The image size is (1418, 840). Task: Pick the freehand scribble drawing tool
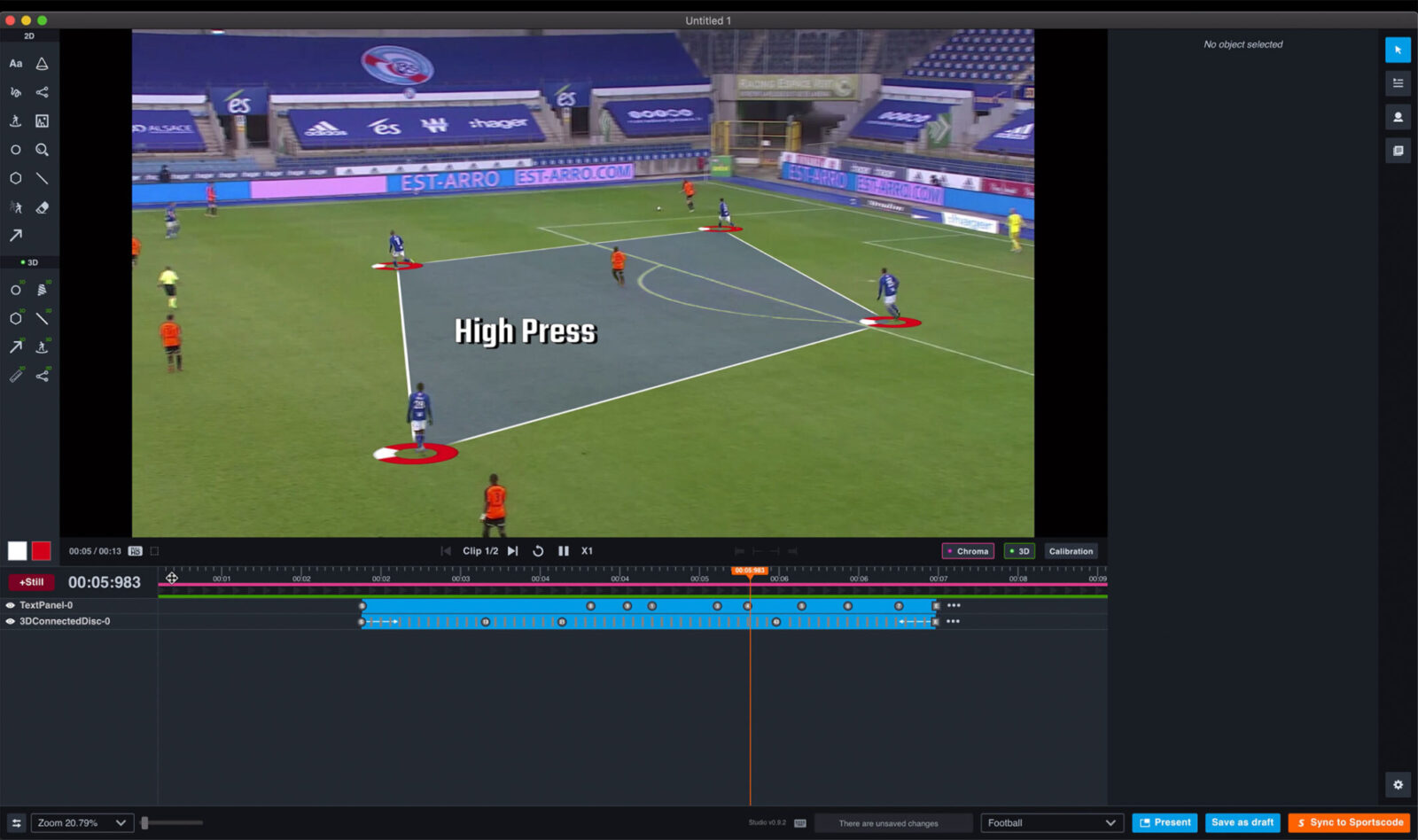pos(15,91)
